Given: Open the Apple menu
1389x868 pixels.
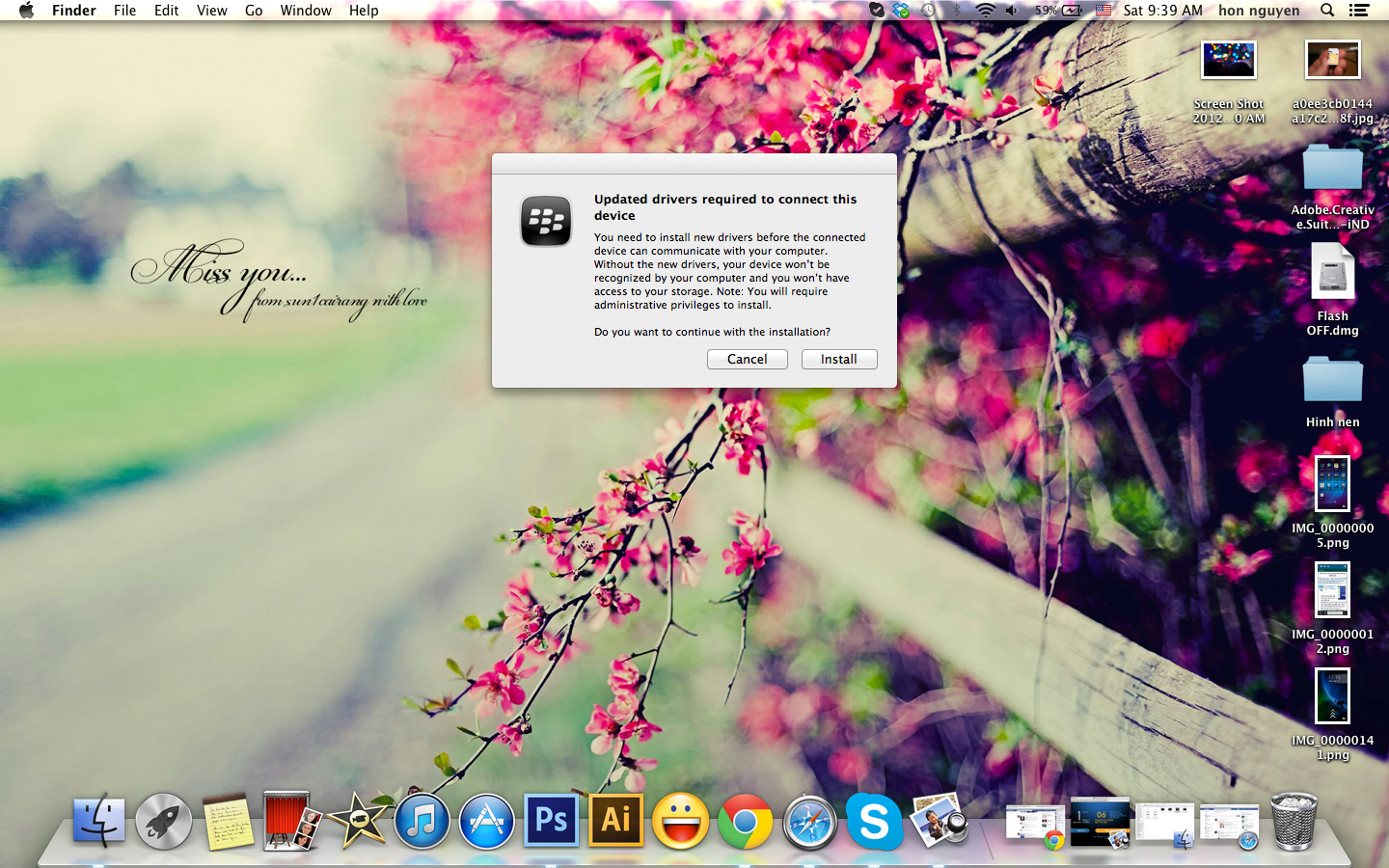Looking at the screenshot, I should point(26,11).
